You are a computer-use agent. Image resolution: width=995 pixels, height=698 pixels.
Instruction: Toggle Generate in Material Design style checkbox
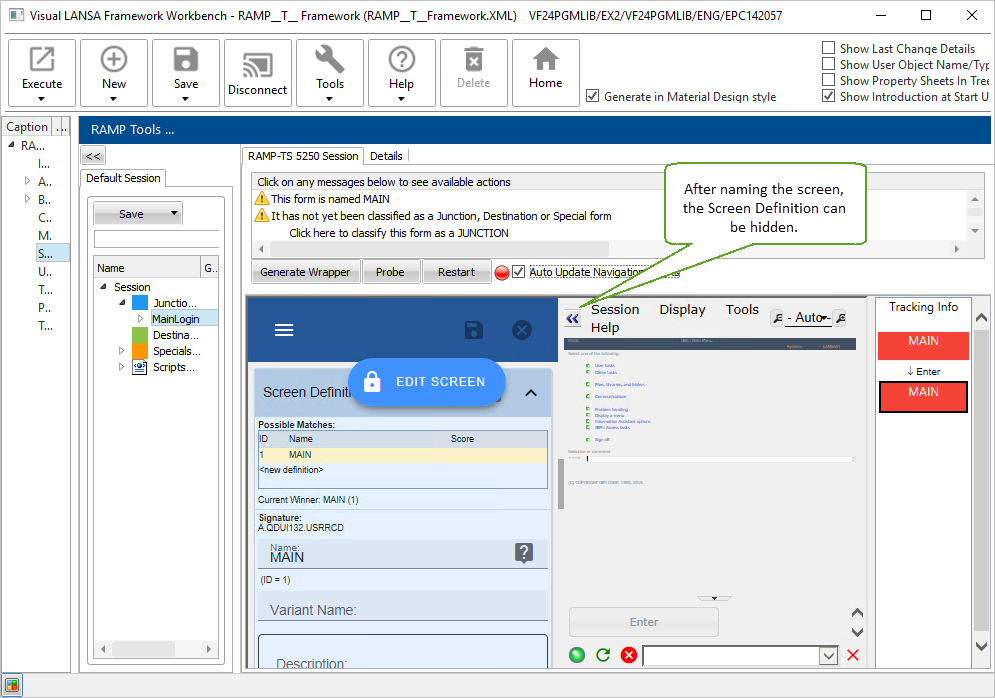(x=593, y=96)
